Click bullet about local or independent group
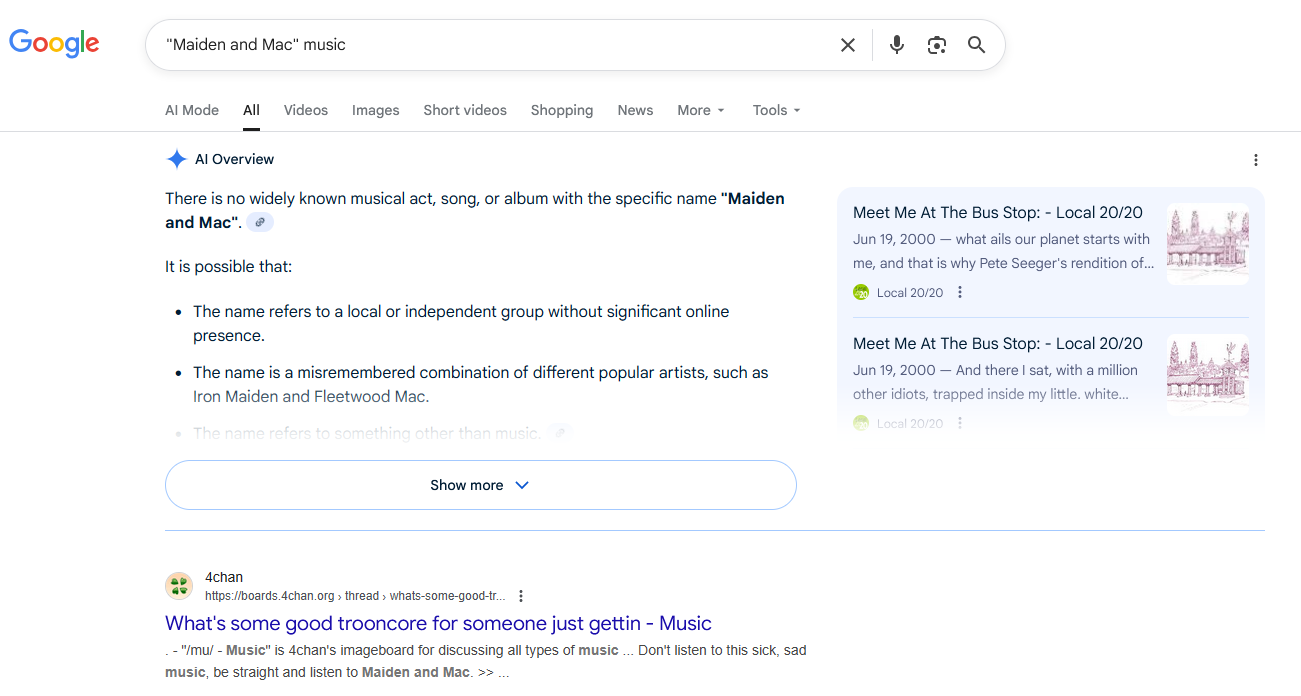Image resolution: width=1301 pixels, height=696 pixels. (x=461, y=323)
